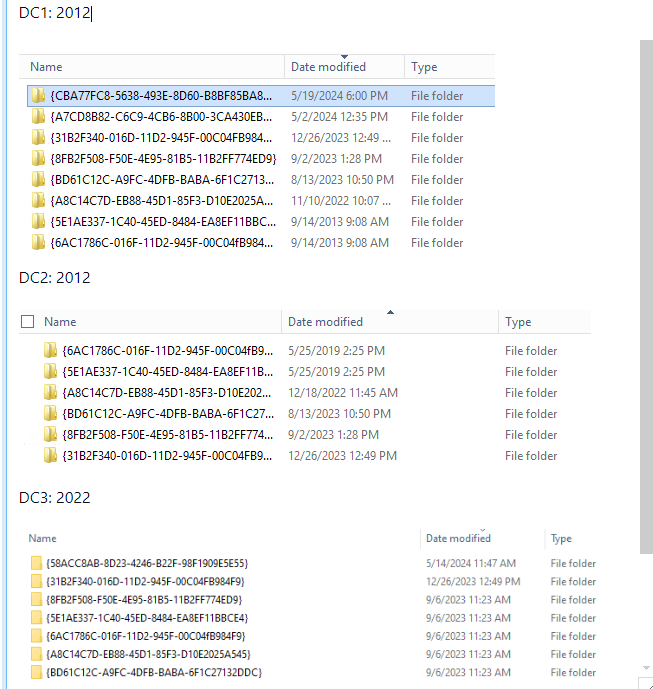
Task: Click folder icon of {6AC1786C dated 9/14/2013
Action: pos(38,242)
